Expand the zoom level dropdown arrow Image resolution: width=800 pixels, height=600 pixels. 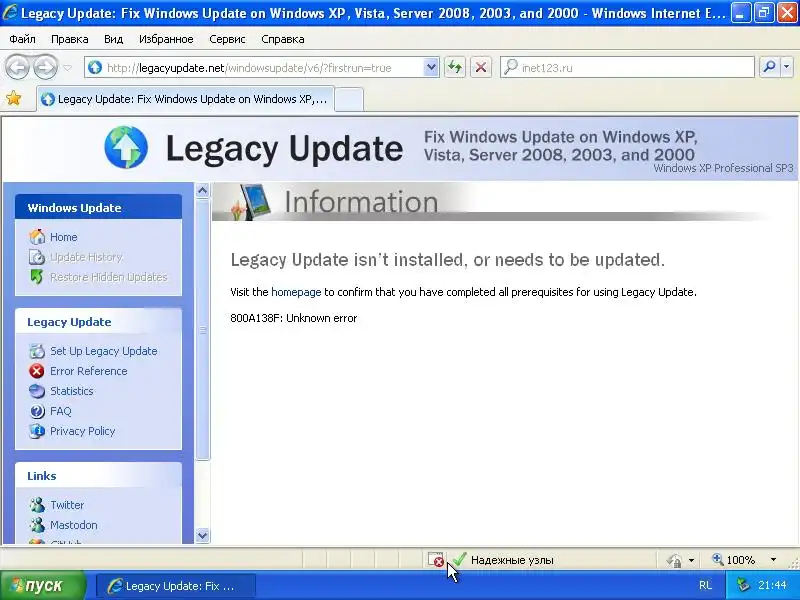pyautogui.click(x=773, y=560)
